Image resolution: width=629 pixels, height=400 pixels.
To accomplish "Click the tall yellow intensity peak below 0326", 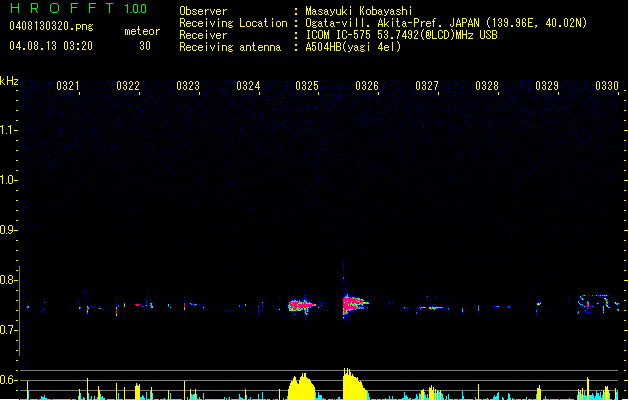I will (x=355, y=384).
